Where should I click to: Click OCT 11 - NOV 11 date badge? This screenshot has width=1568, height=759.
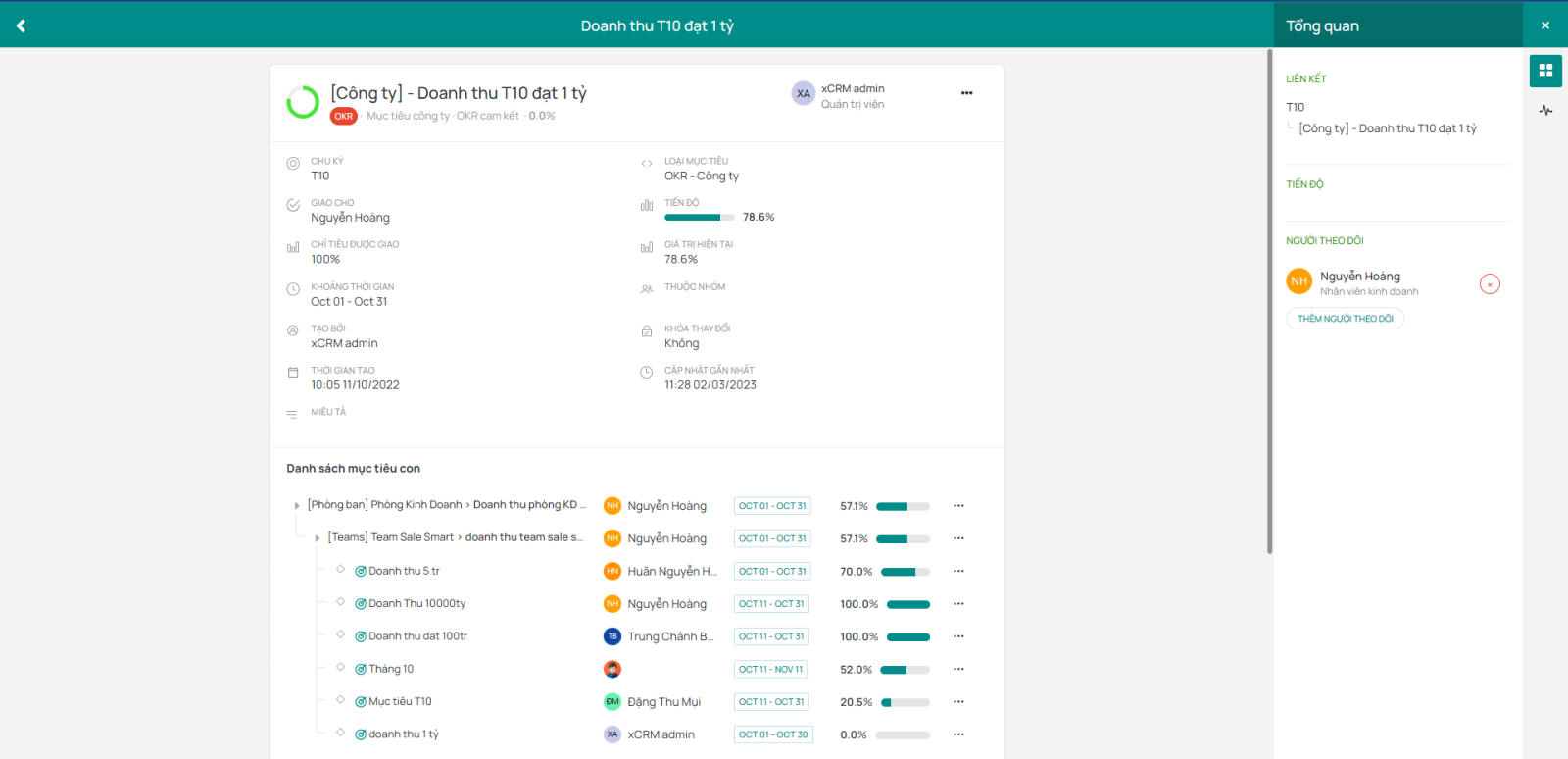(x=771, y=670)
